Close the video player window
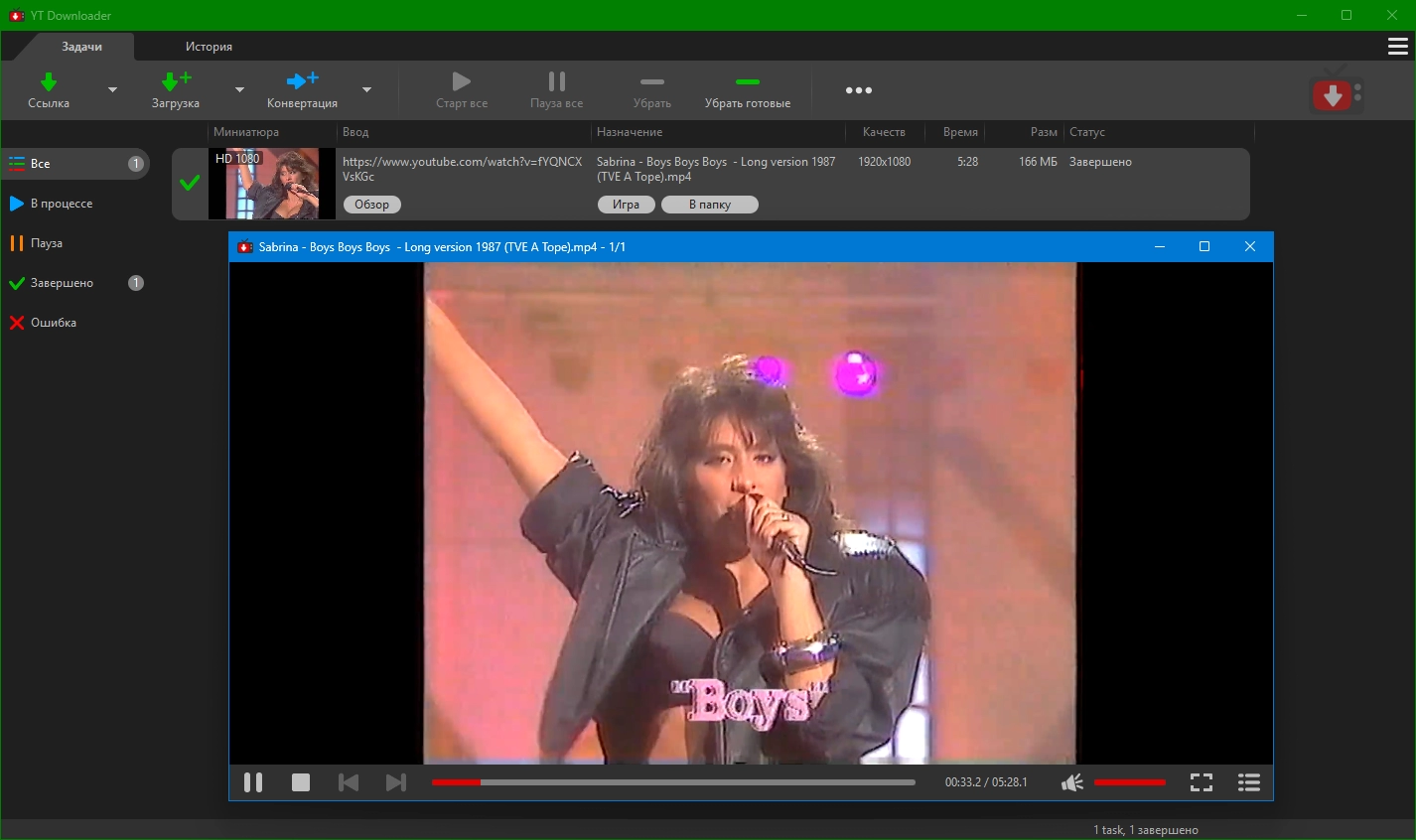 click(1250, 247)
